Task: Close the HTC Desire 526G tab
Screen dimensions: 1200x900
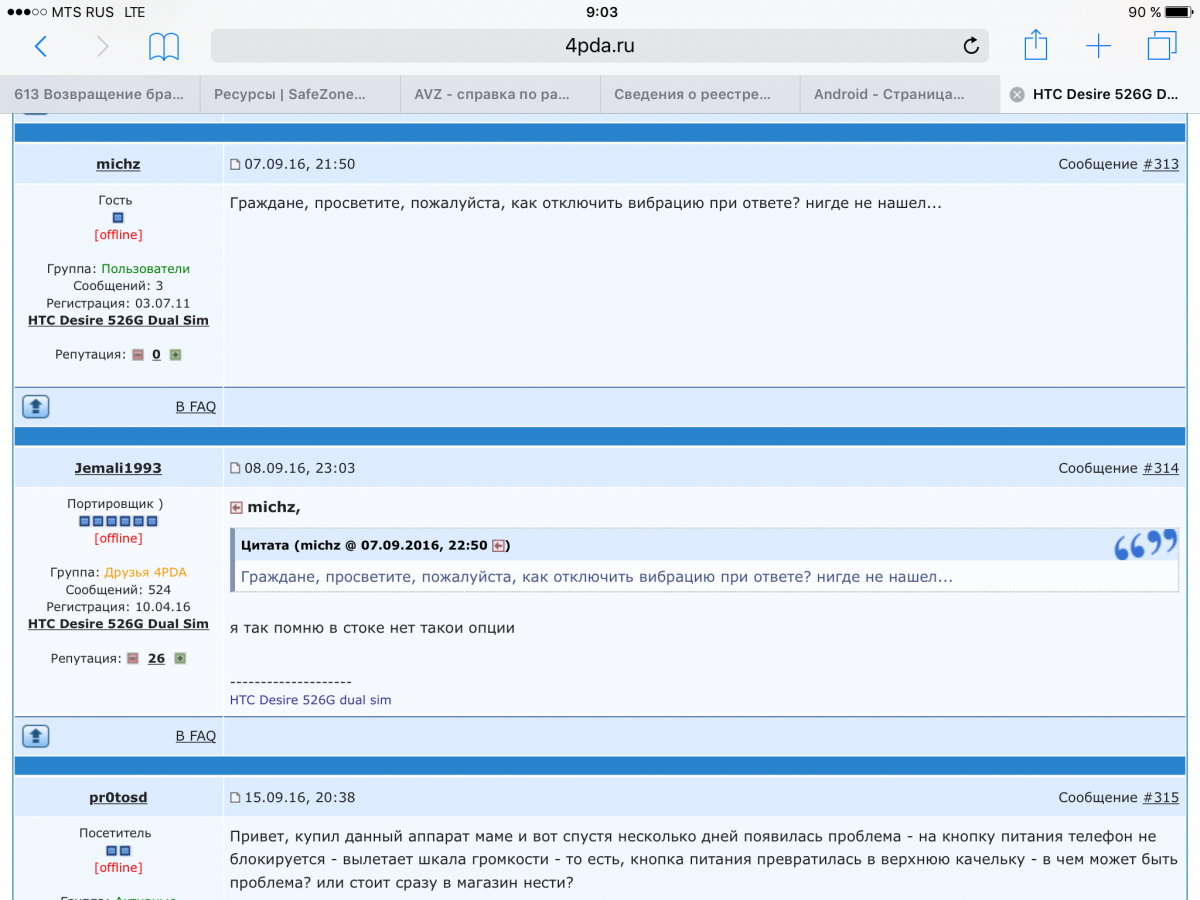Action: (x=1017, y=94)
